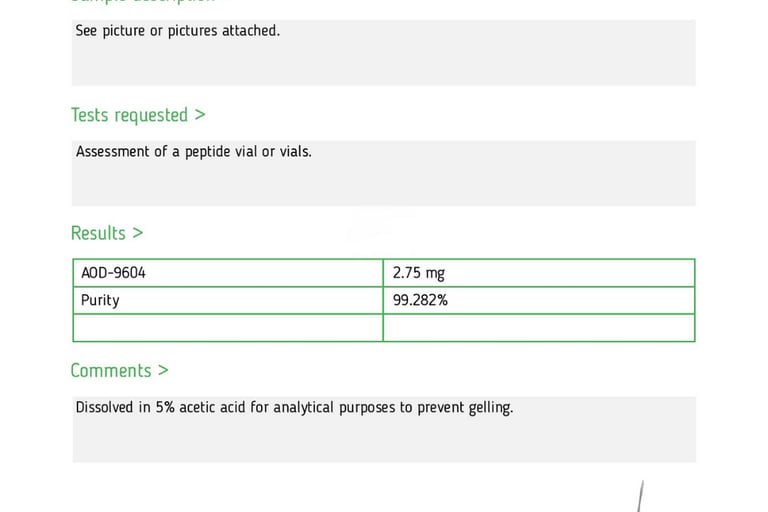Click the Comments heading text
Image resolution: width=768 pixels, height=512 pixels.
click(111, 371)
